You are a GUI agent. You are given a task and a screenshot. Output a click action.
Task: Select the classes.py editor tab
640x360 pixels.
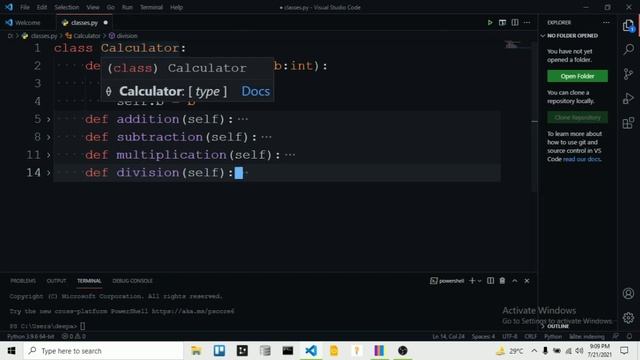(x=84, y=23)
